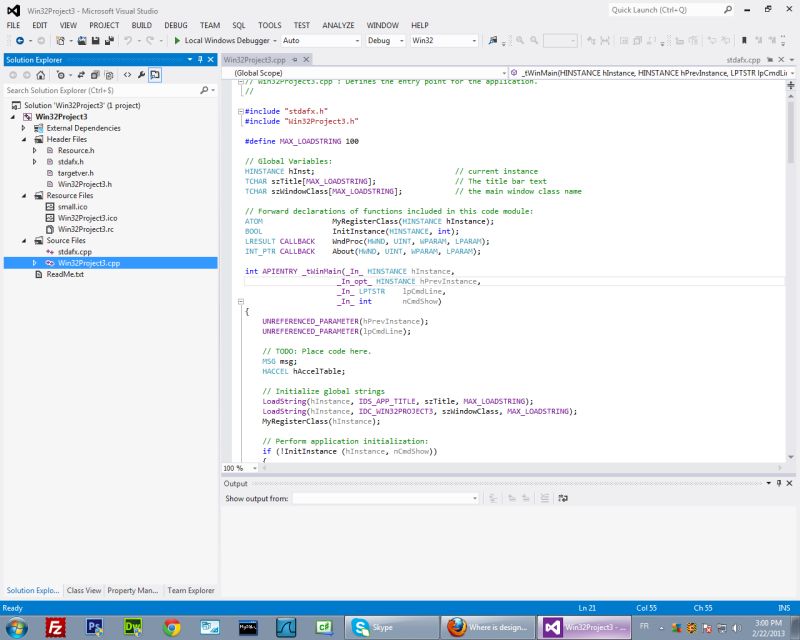This screenshot has width=800, height=640.
Task: Click the Navigate Backward toolbar icon
Action: 20,42
